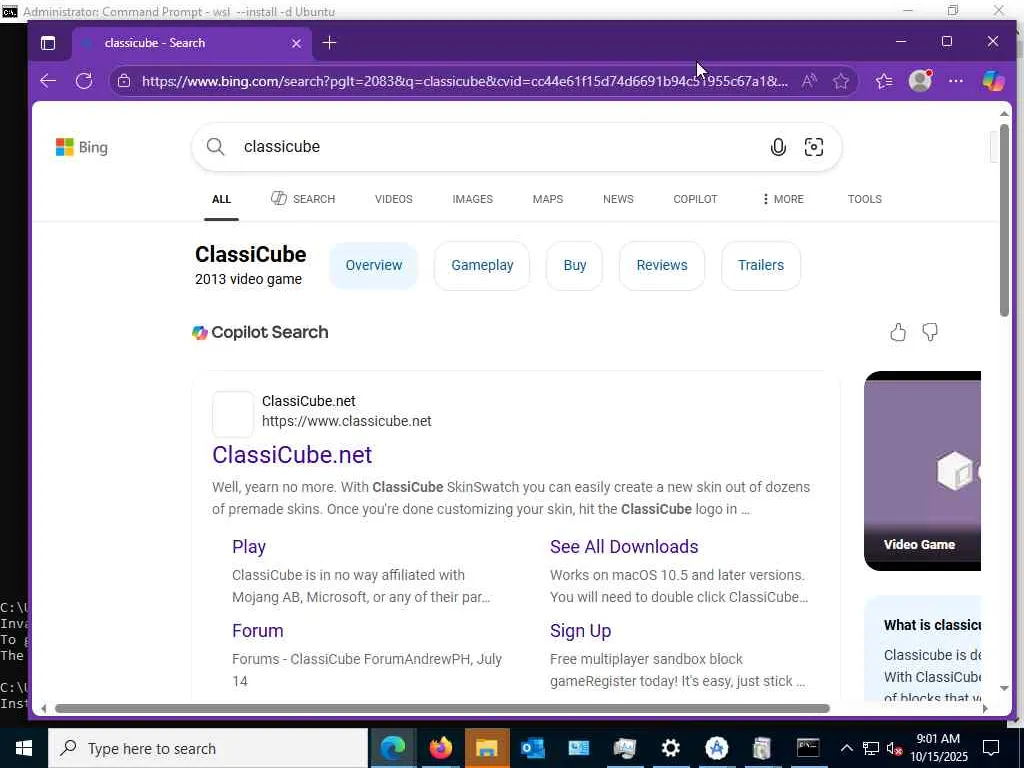
Task: Select the Buy pill
Action: click(x=575, y=265)
